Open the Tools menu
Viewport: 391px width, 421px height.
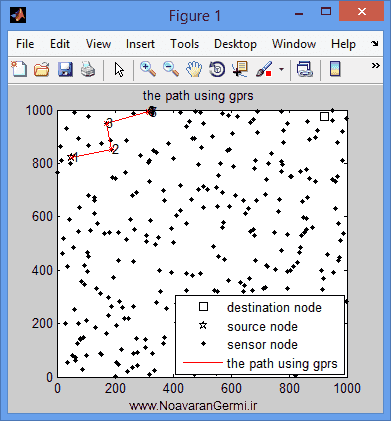184,44
